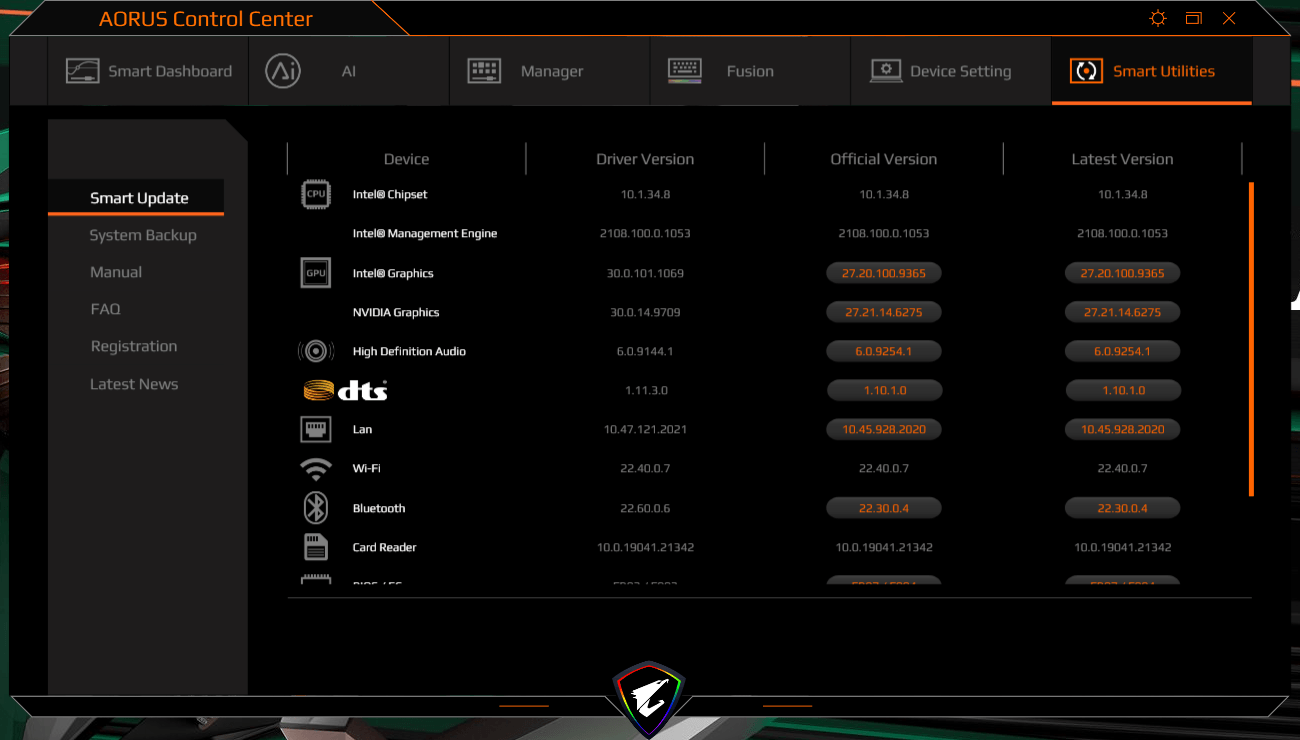Click the AI circle icon

point(283,71)
